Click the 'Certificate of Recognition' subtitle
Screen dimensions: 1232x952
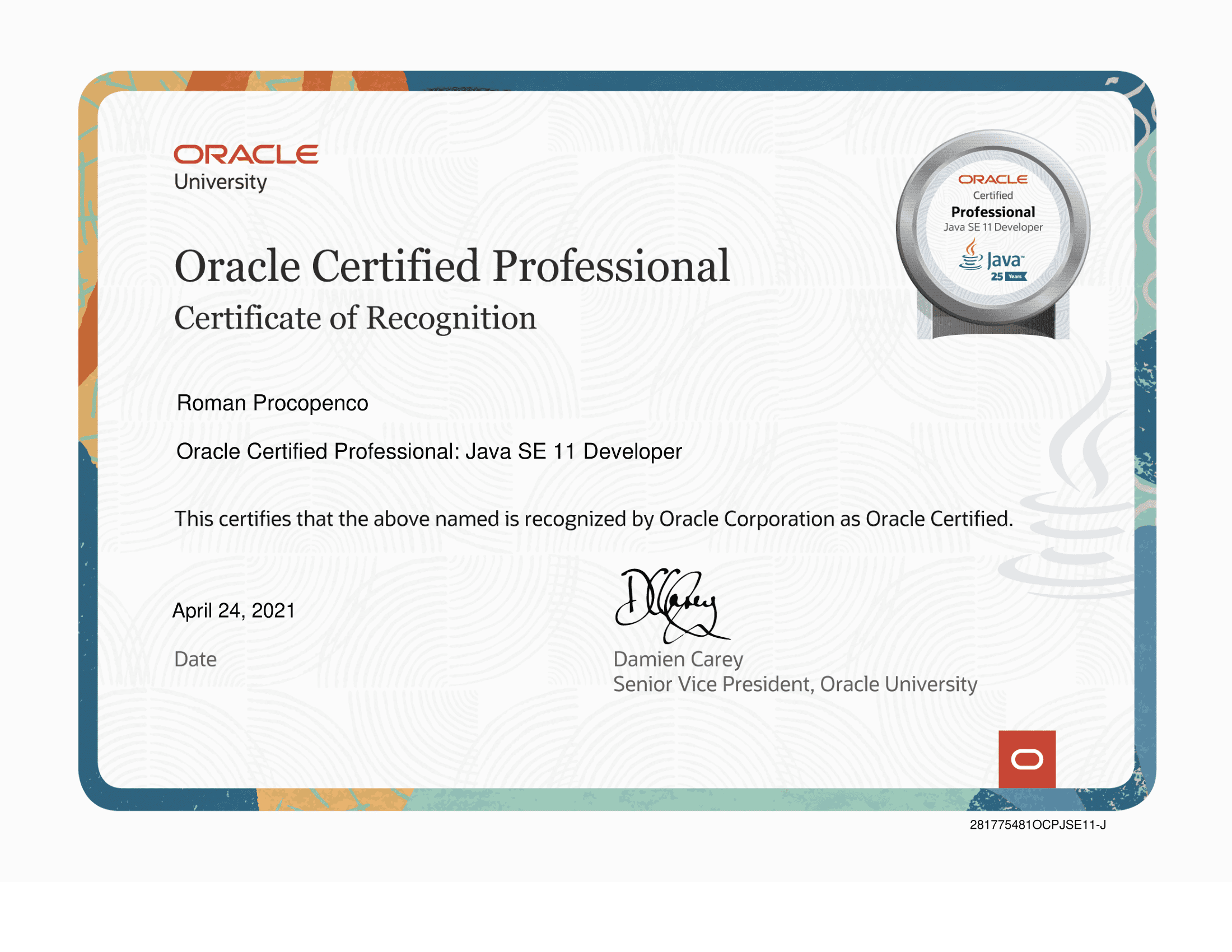355,319
